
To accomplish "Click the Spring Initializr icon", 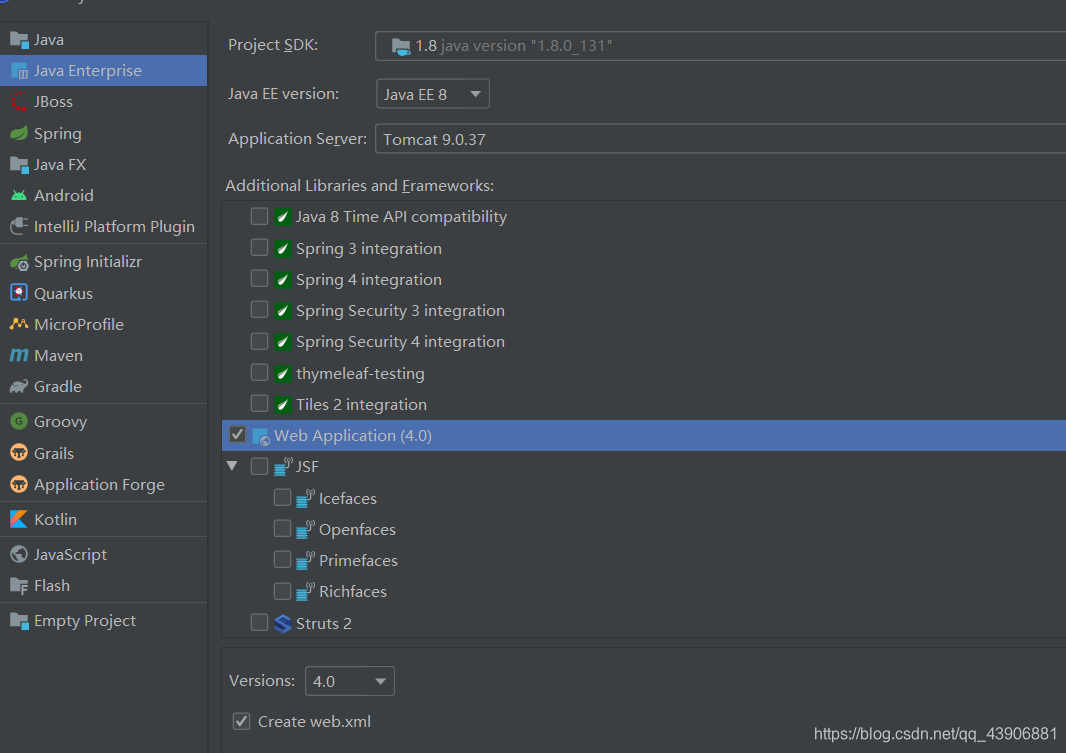I will [x=19, y=262].
